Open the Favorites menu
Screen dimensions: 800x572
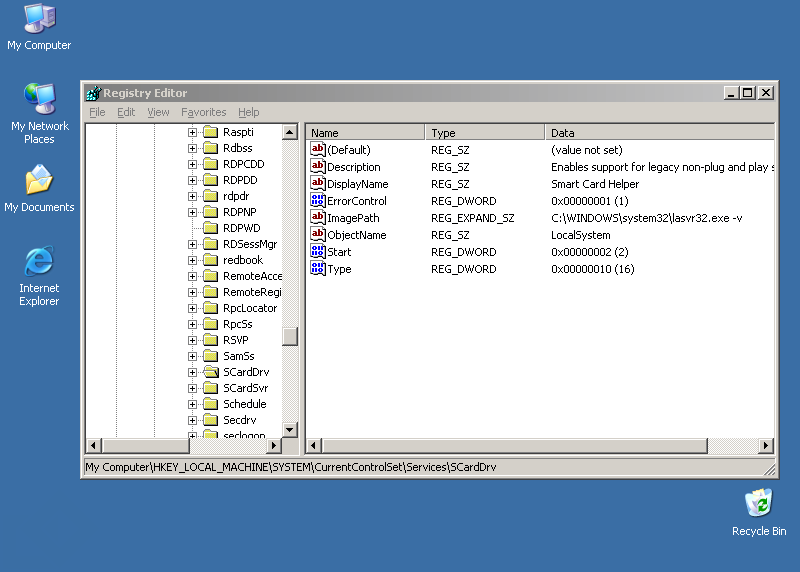pyautogui.click(x=204, y=112)
